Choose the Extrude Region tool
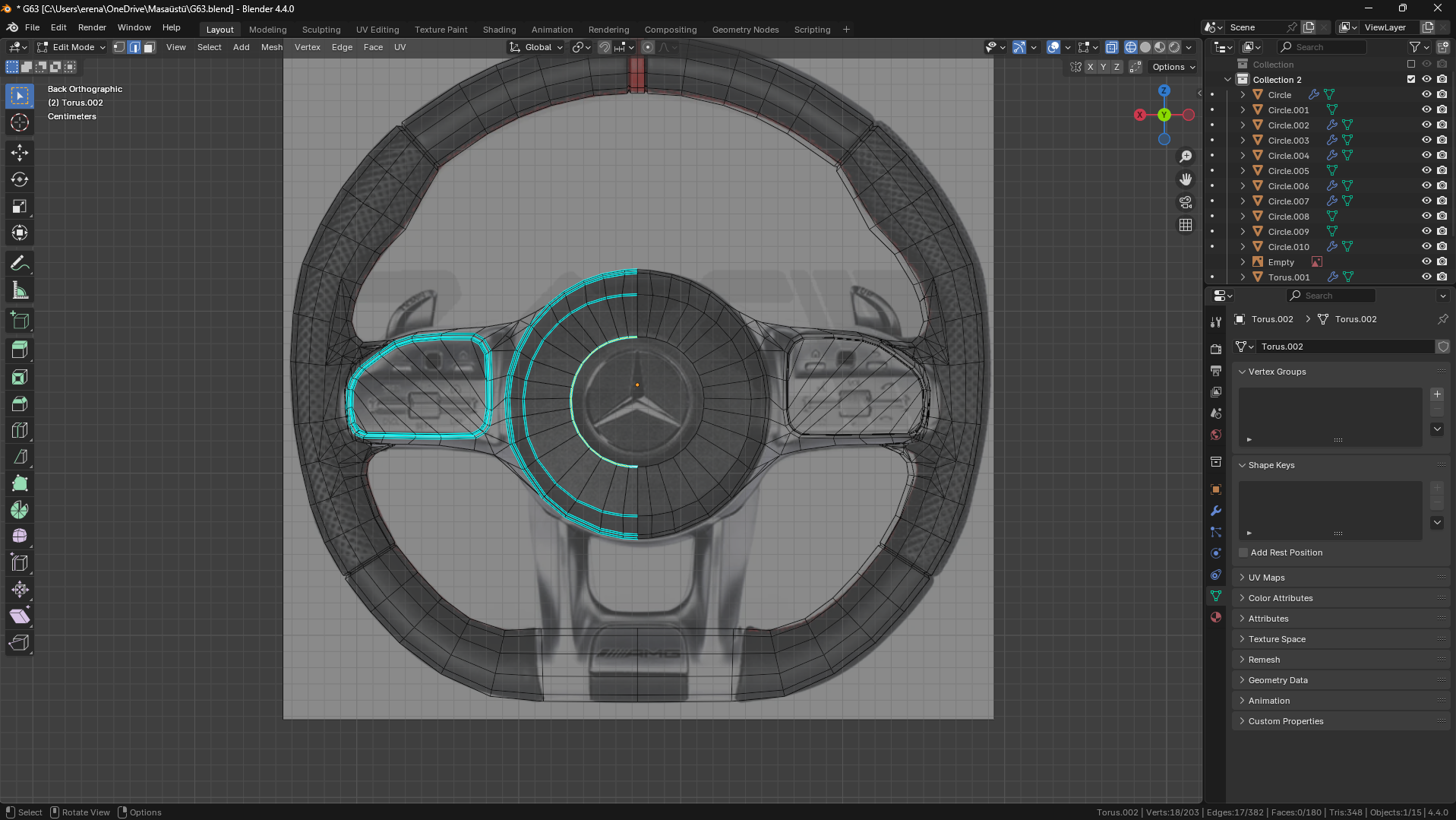The image size is (1456, 820). (20, 350)
